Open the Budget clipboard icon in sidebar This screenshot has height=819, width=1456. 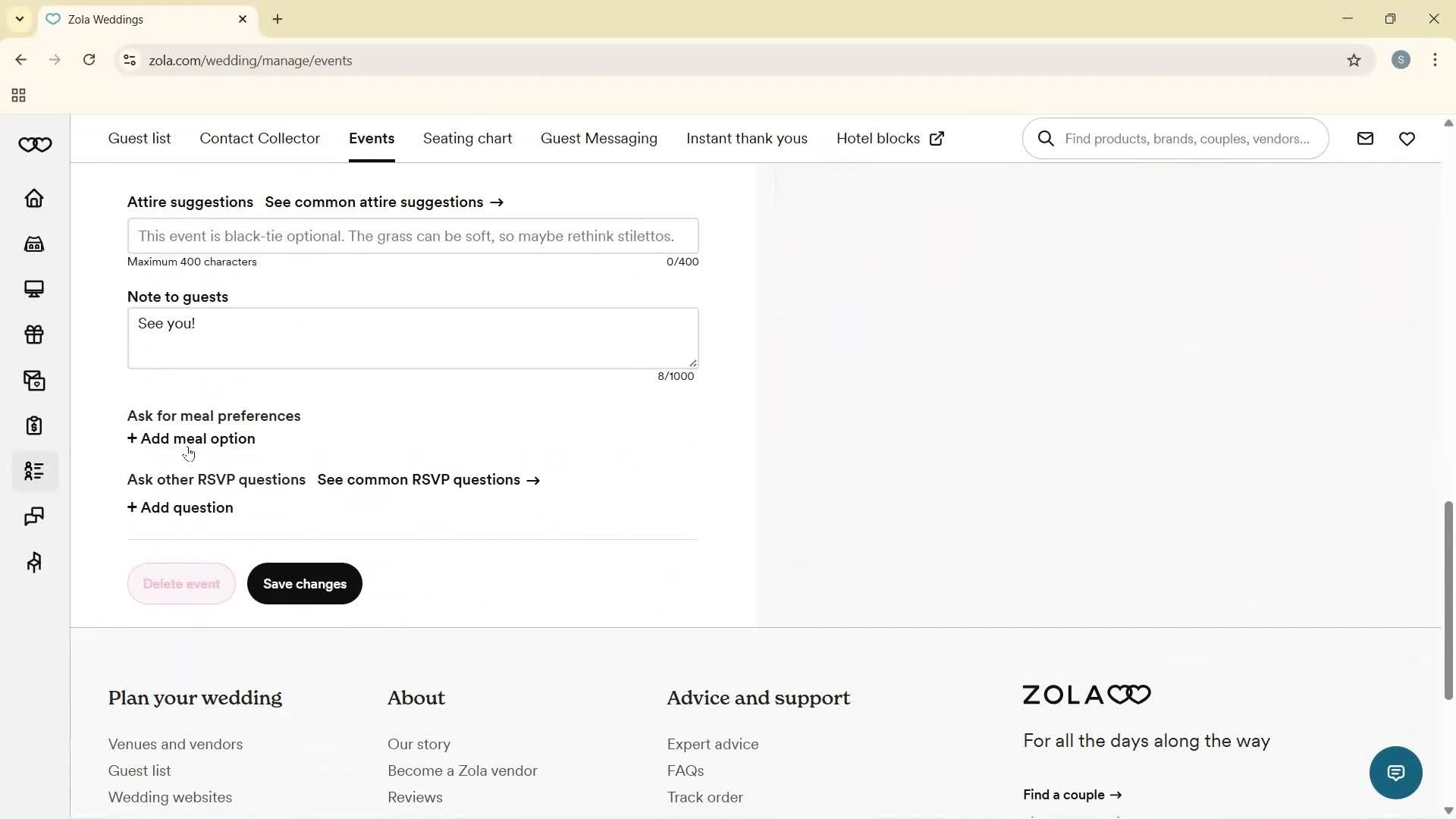coord(34,425)
